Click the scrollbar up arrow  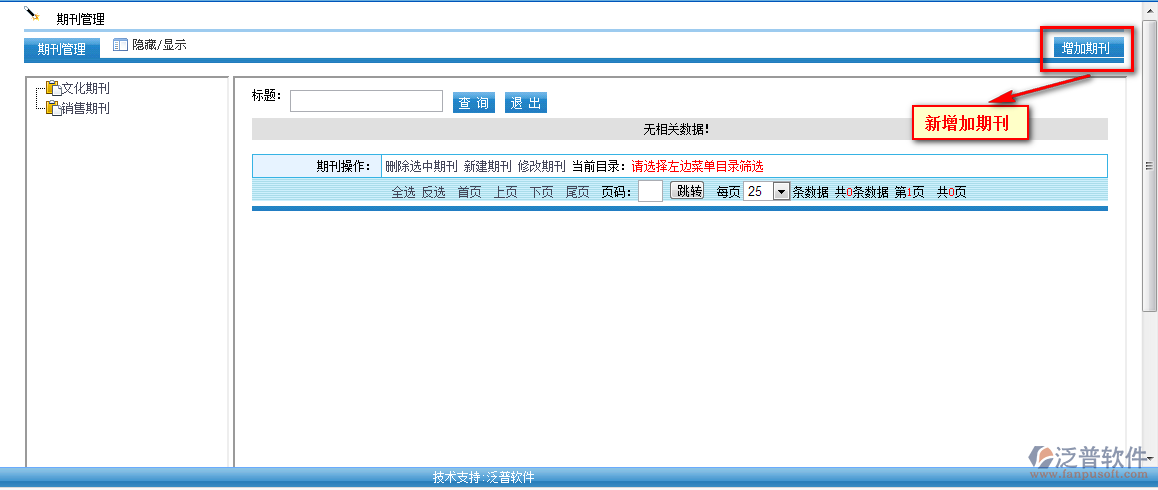pos(1149,12)
